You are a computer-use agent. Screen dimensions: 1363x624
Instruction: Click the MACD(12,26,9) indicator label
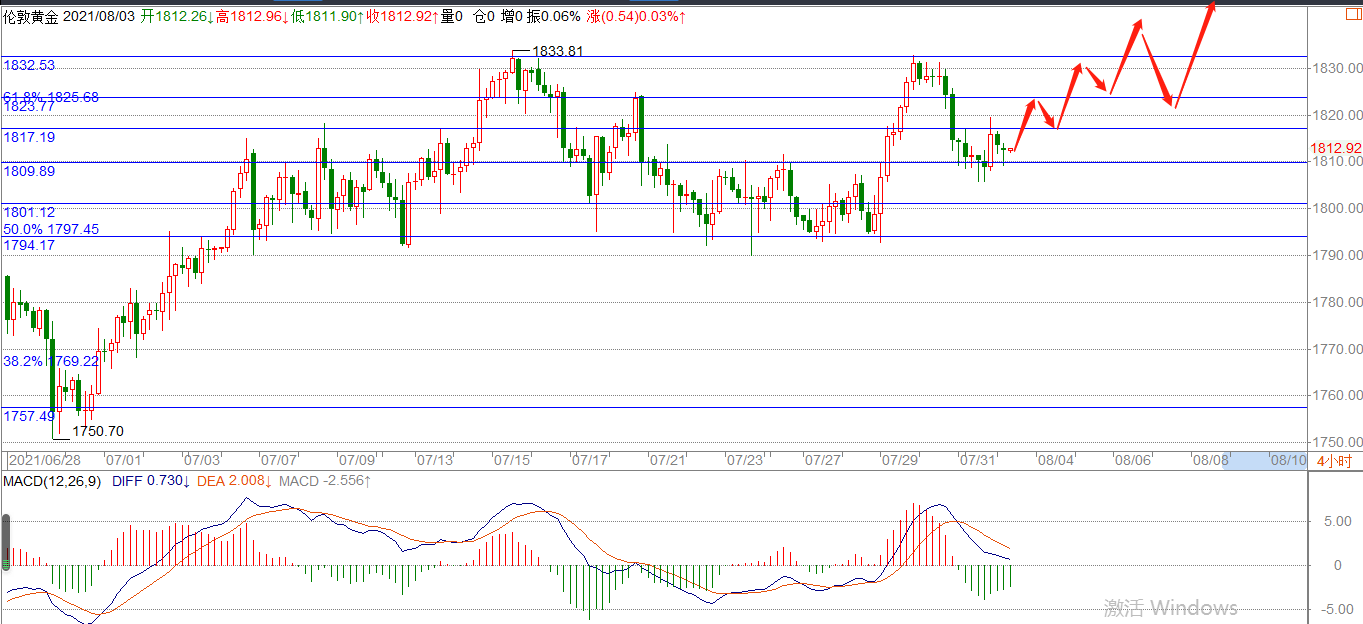pos(50,481)
